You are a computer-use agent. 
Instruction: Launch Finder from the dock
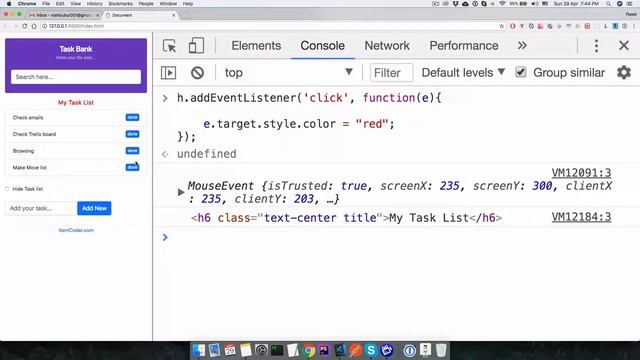click(199, 350)
